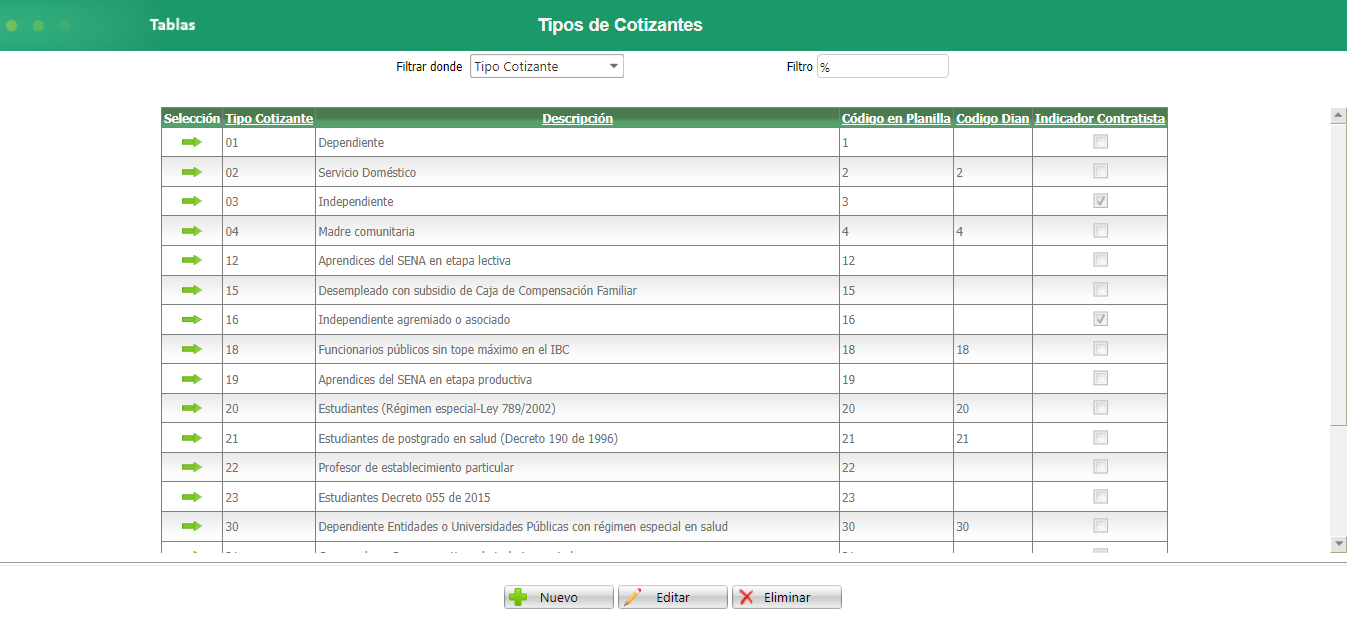Image resolution: width=1347 pixels, height=636 pixels.
Task: Sort table by Descripción column
Action: point(577,118)
